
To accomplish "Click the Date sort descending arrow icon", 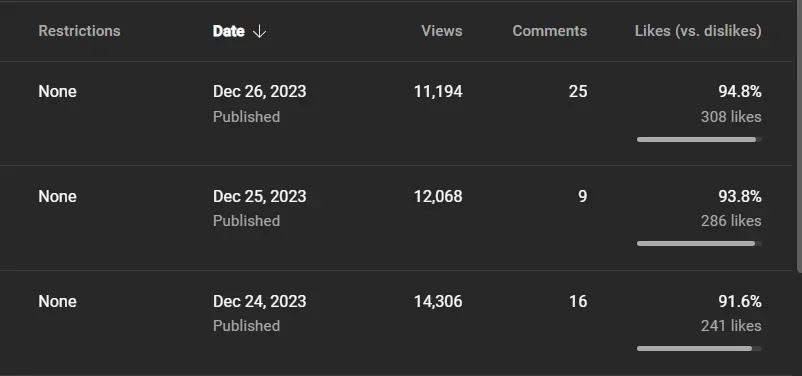I will coord(260,31).
